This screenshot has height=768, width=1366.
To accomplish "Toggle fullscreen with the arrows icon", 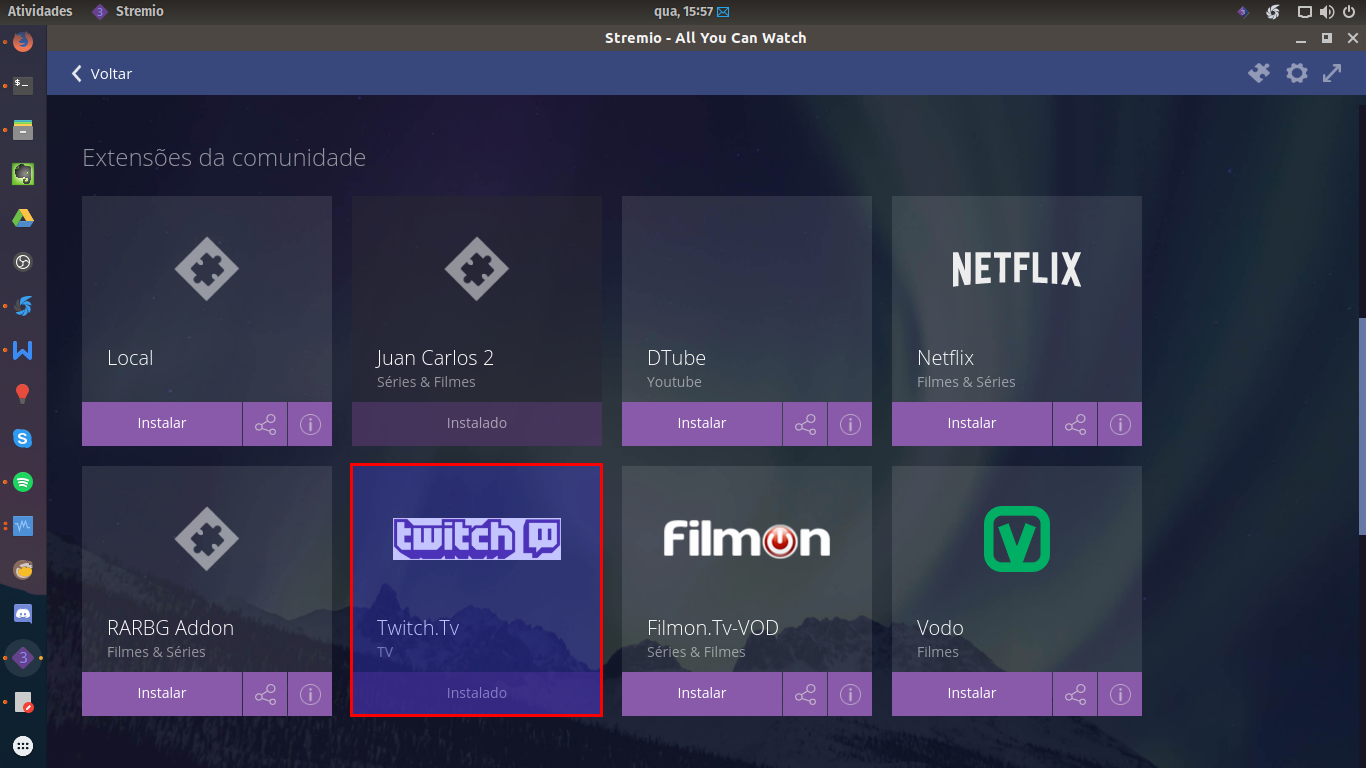I will 1332,73.
